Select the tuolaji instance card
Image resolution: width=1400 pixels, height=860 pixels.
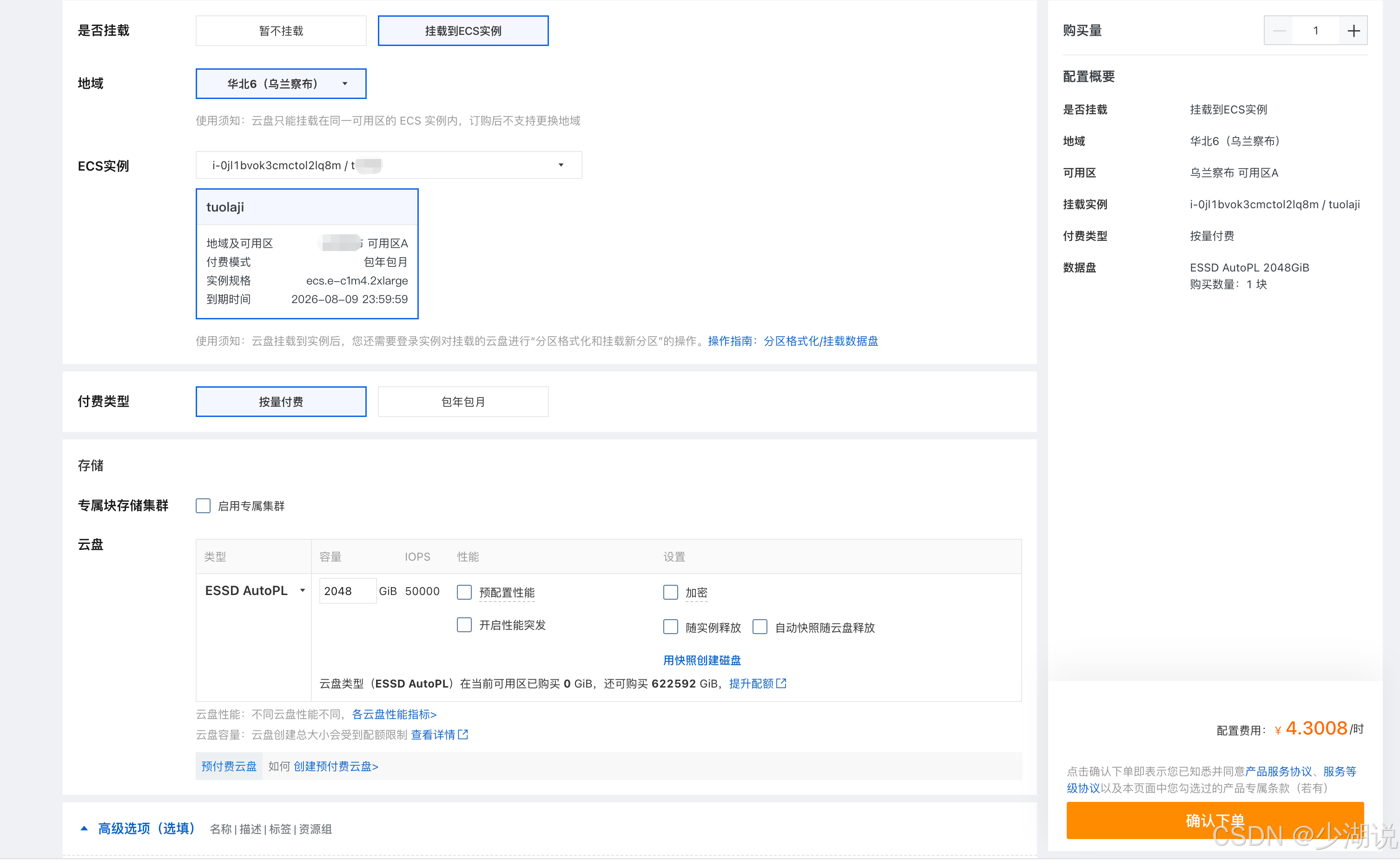tap(307, 254)
